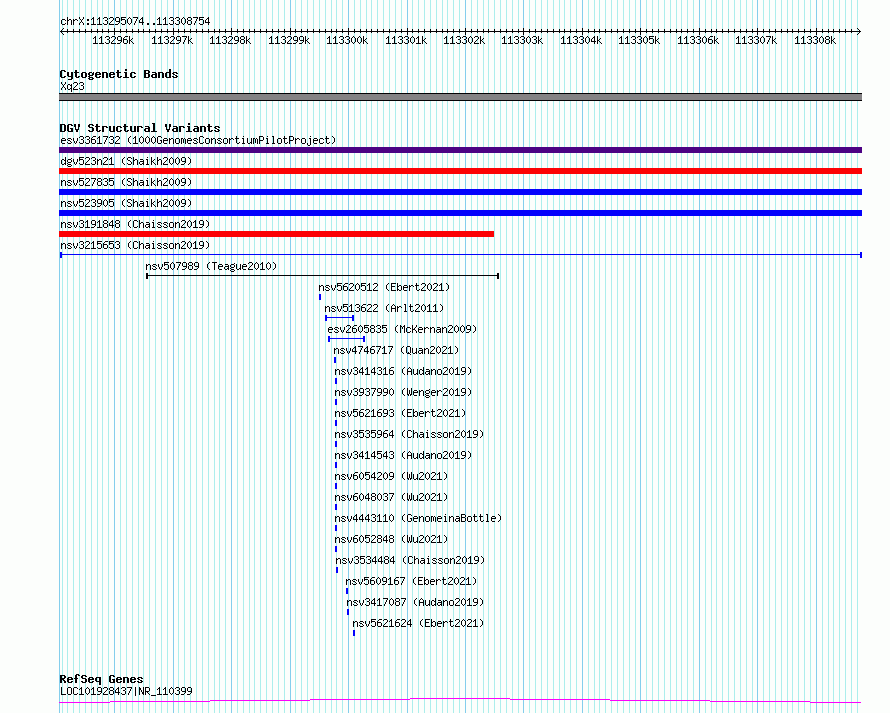Open variant nsv5620512 (Ebert2021) label
The width and height of the screenshot is (890, 713).
click(384, 287)
